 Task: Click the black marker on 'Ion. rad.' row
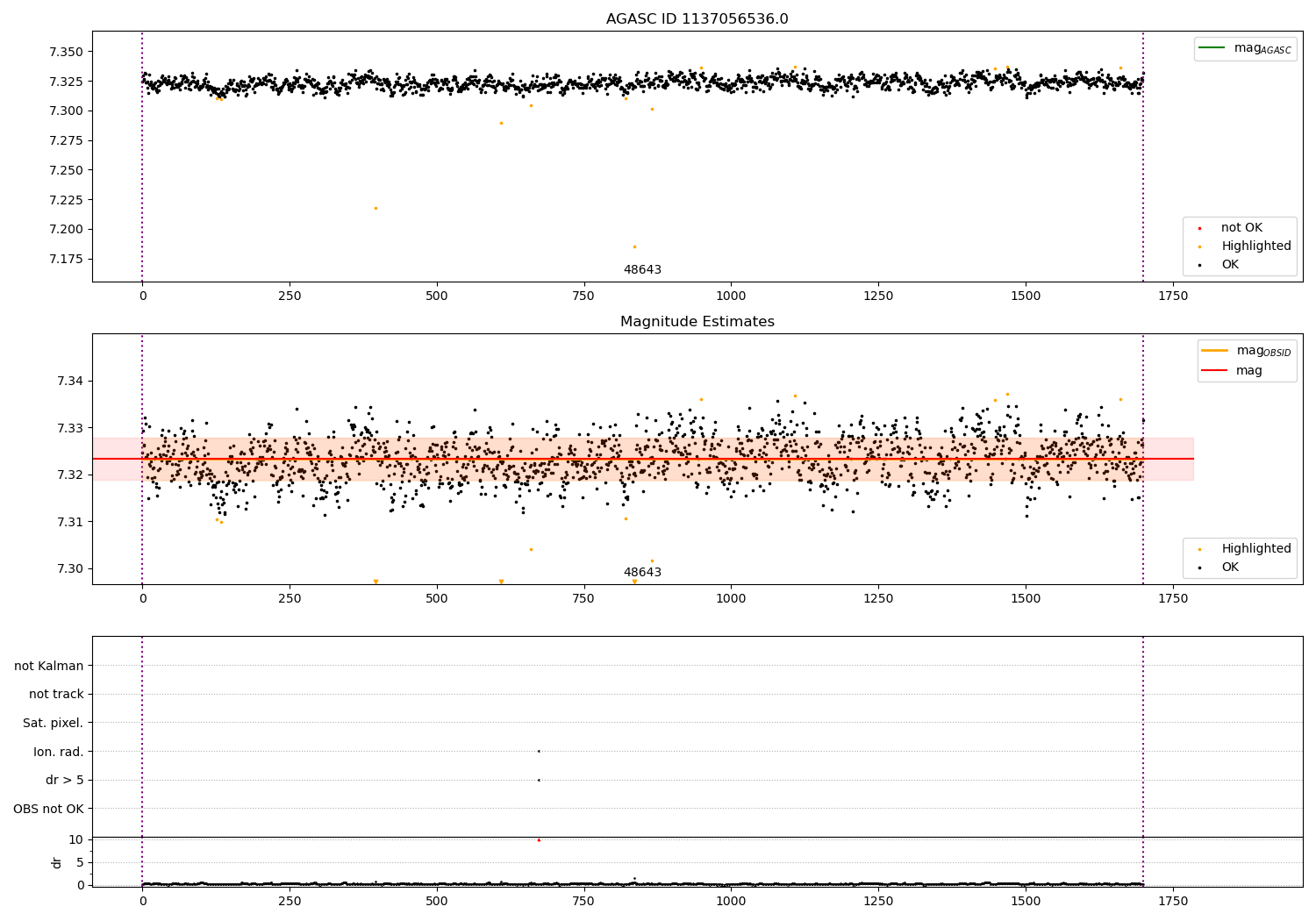(539, 751)
